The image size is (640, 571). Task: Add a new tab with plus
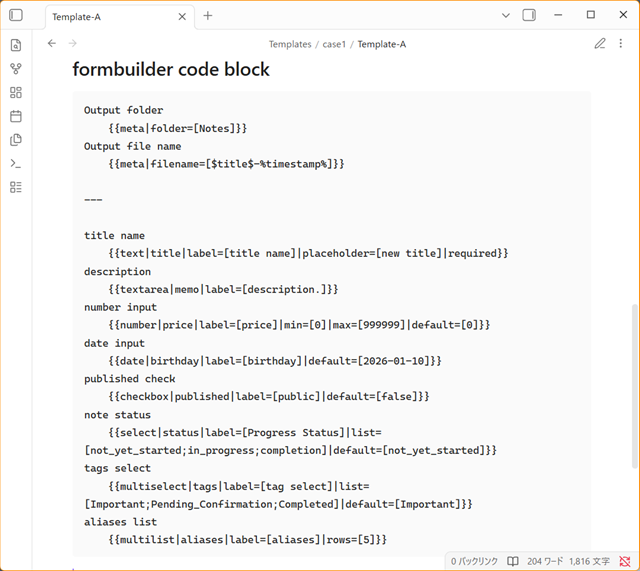[208, 16]
